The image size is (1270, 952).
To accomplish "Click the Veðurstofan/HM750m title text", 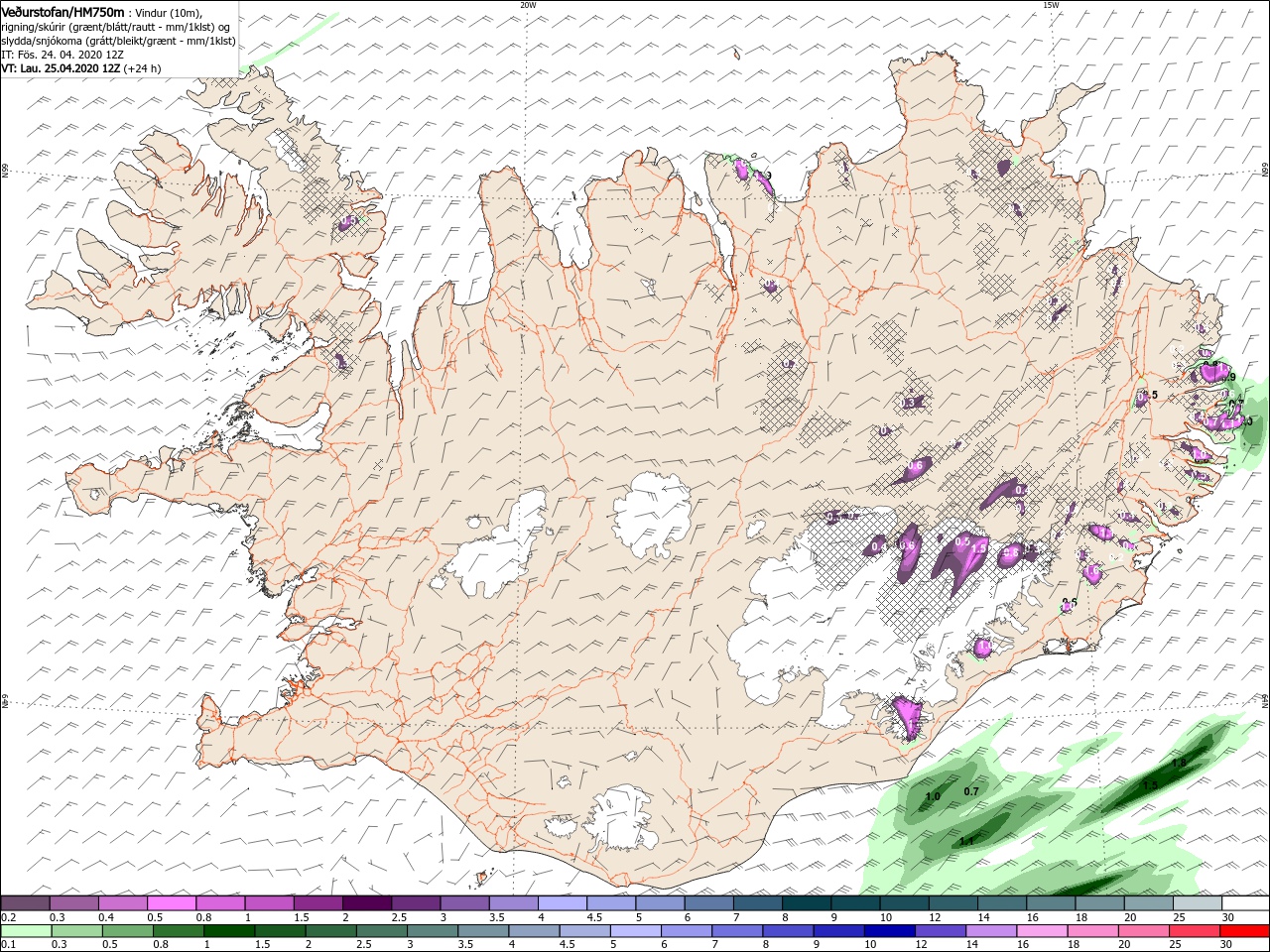I will (x=63, y=11).
